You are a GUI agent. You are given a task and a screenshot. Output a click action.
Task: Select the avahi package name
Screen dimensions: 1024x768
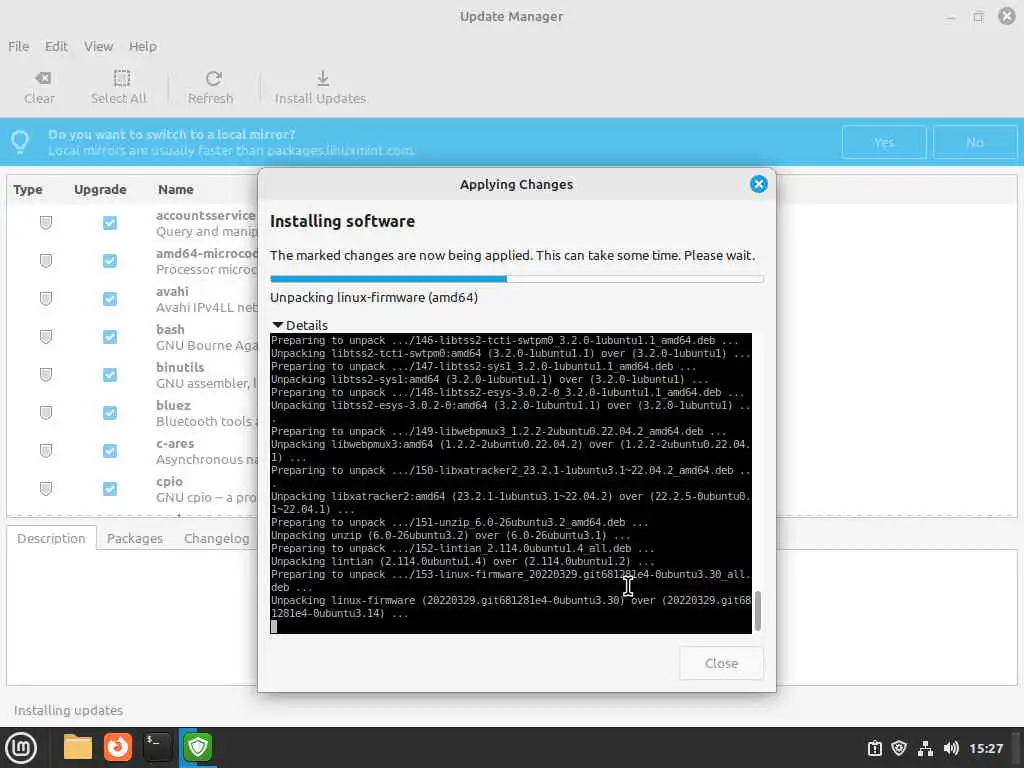coord(172,291)
